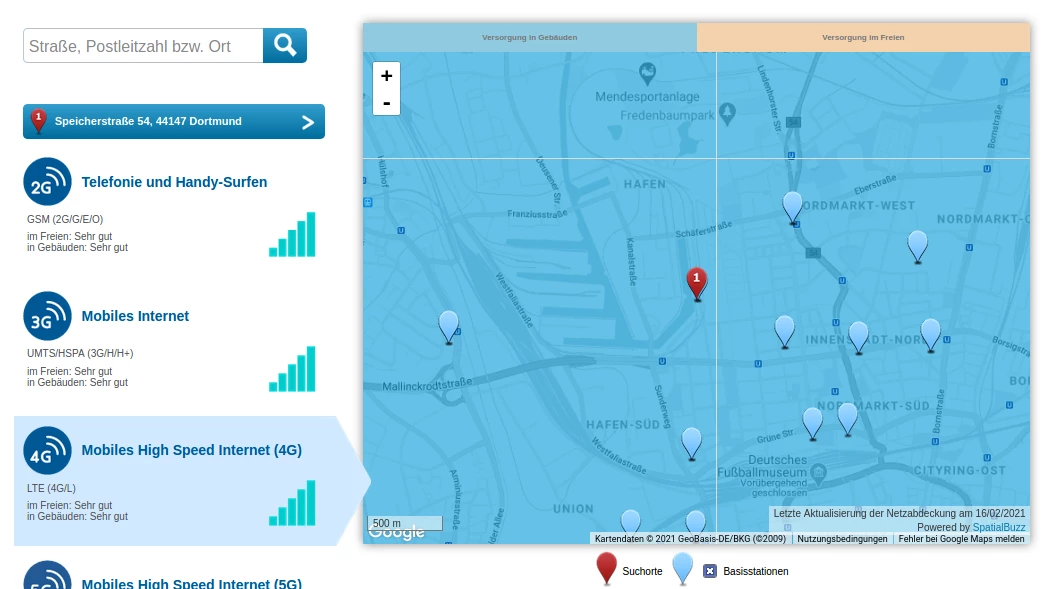Click the 4G signal strength bars
This screenshot has width=1052, height=589.
tap(293, 503)
